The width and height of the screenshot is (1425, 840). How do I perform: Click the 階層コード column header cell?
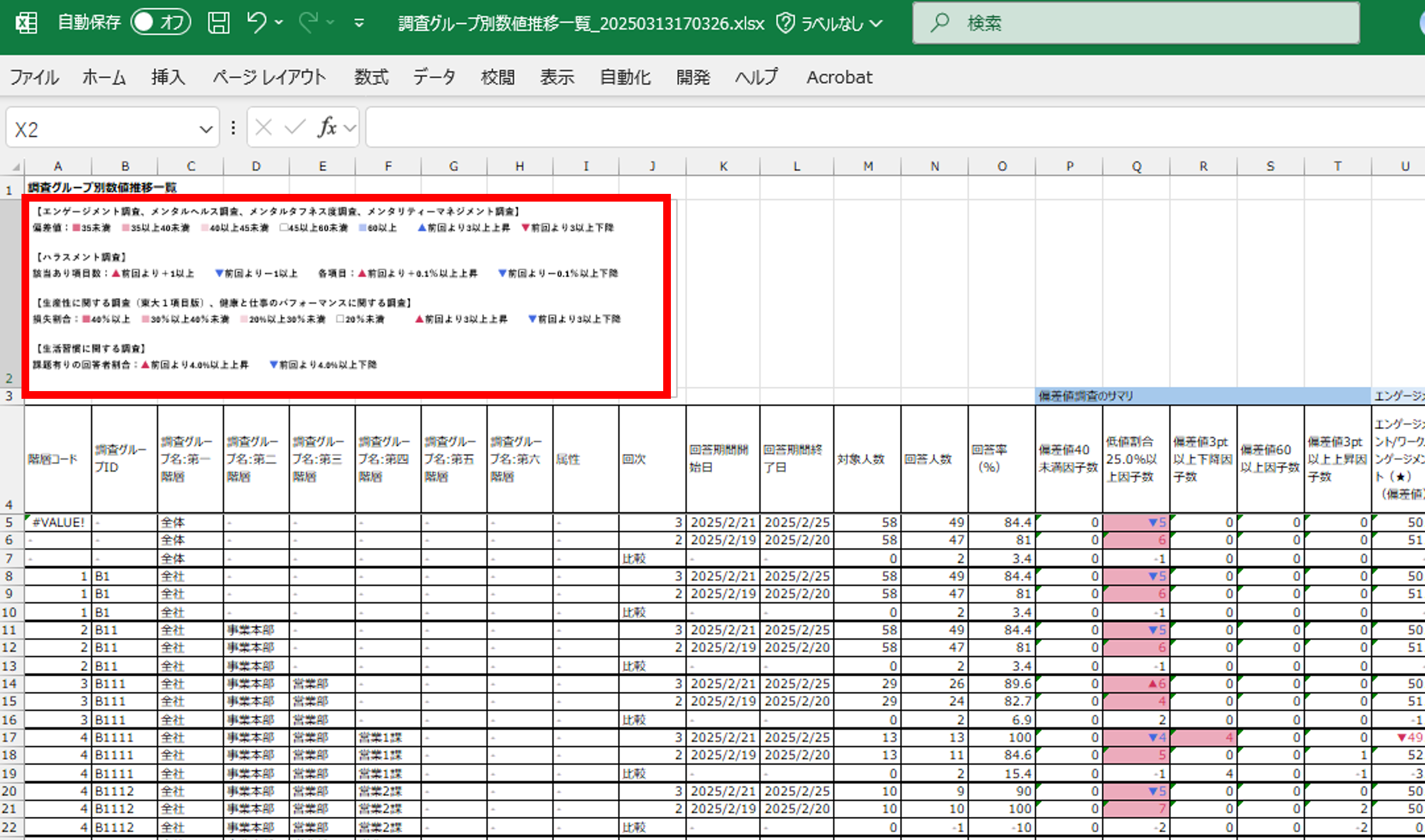click(x=58, y=459)
